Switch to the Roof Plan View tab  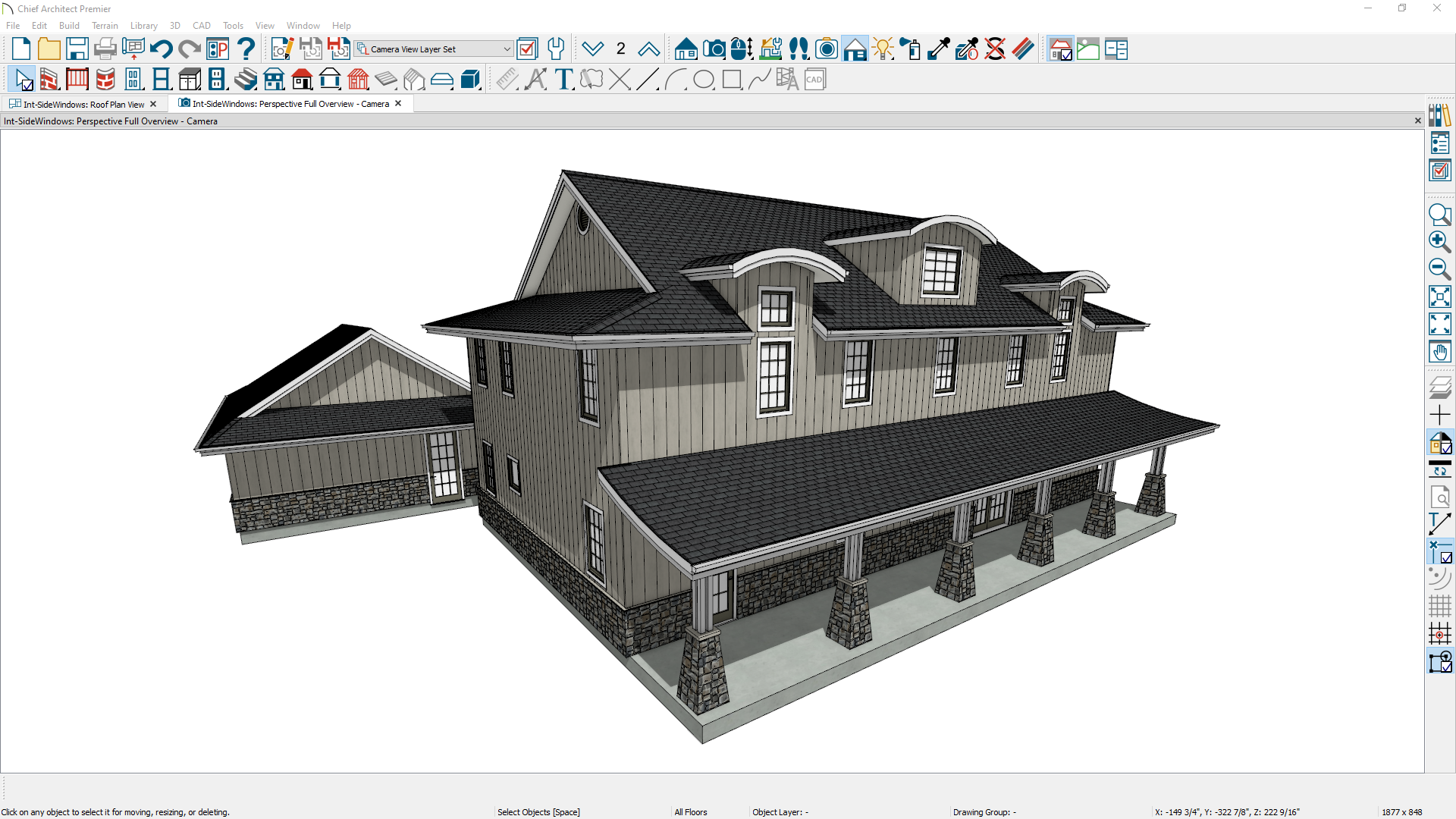[83, 104]
